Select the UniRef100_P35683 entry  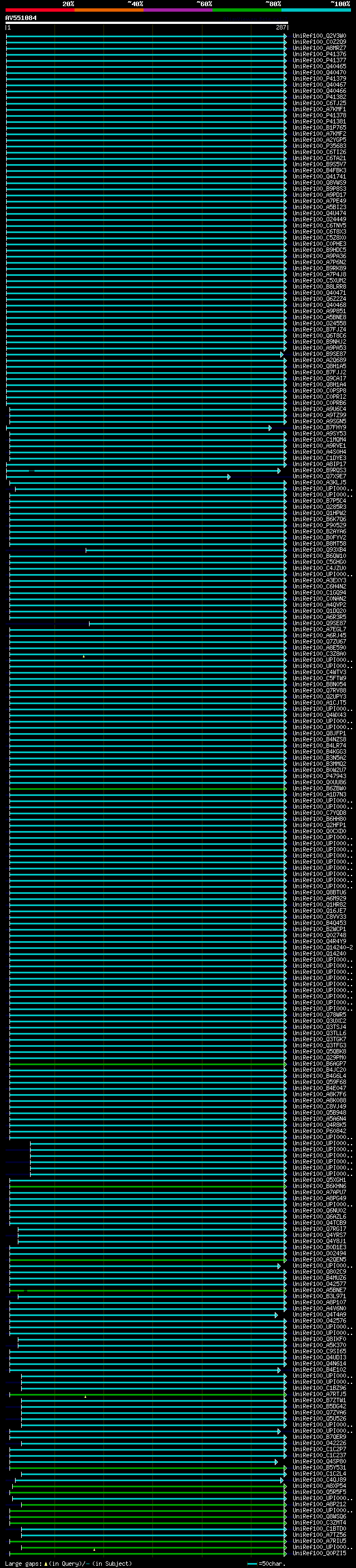point(319,146)
